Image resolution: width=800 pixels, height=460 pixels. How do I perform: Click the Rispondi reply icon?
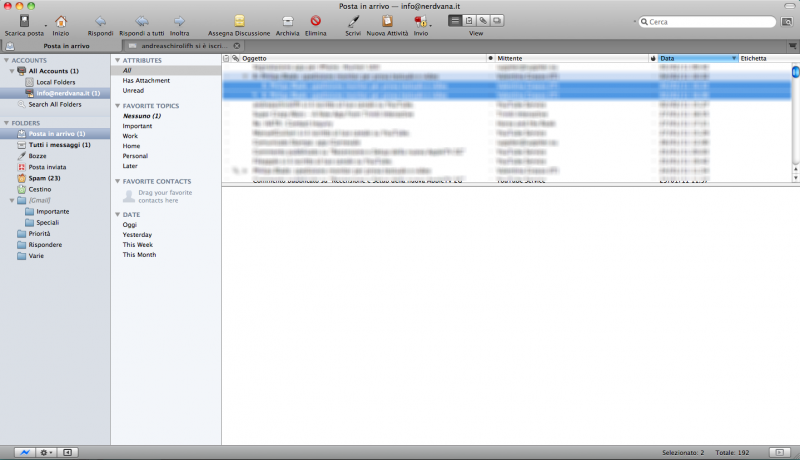(x=100, y=20)
